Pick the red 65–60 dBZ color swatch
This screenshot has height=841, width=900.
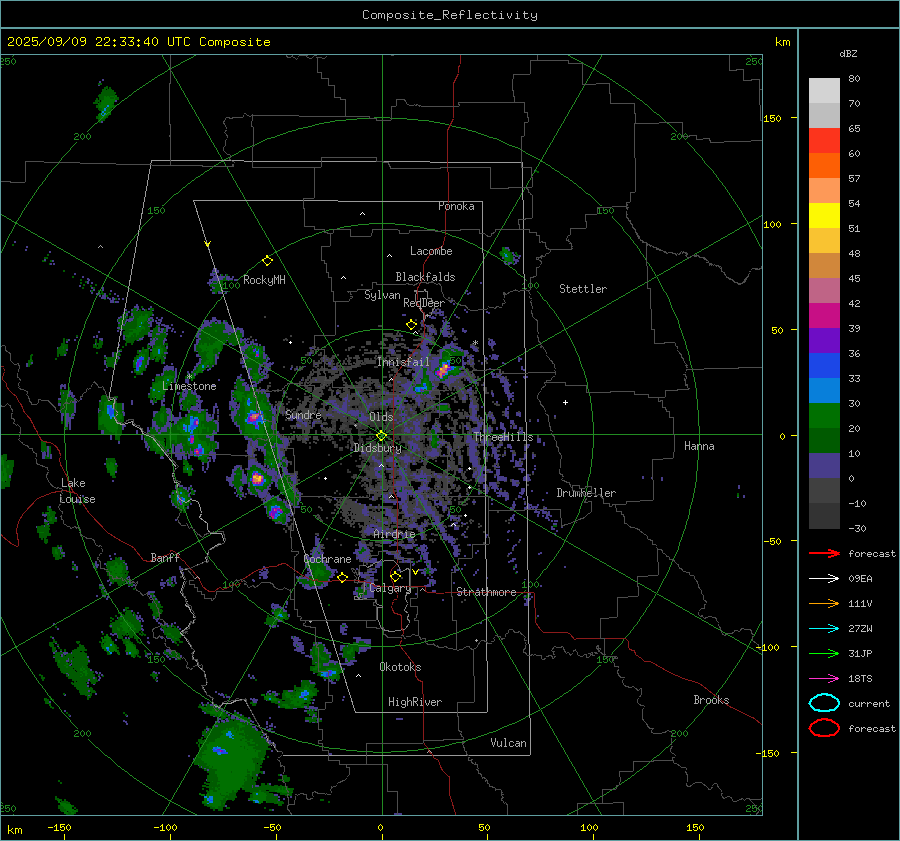coord(824,141)
